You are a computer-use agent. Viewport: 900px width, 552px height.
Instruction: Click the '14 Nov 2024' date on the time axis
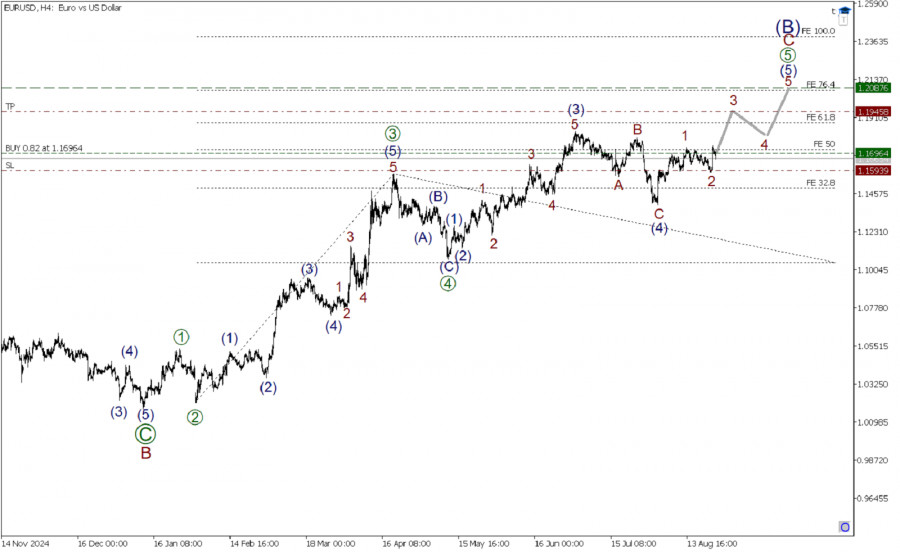[25, 543]
